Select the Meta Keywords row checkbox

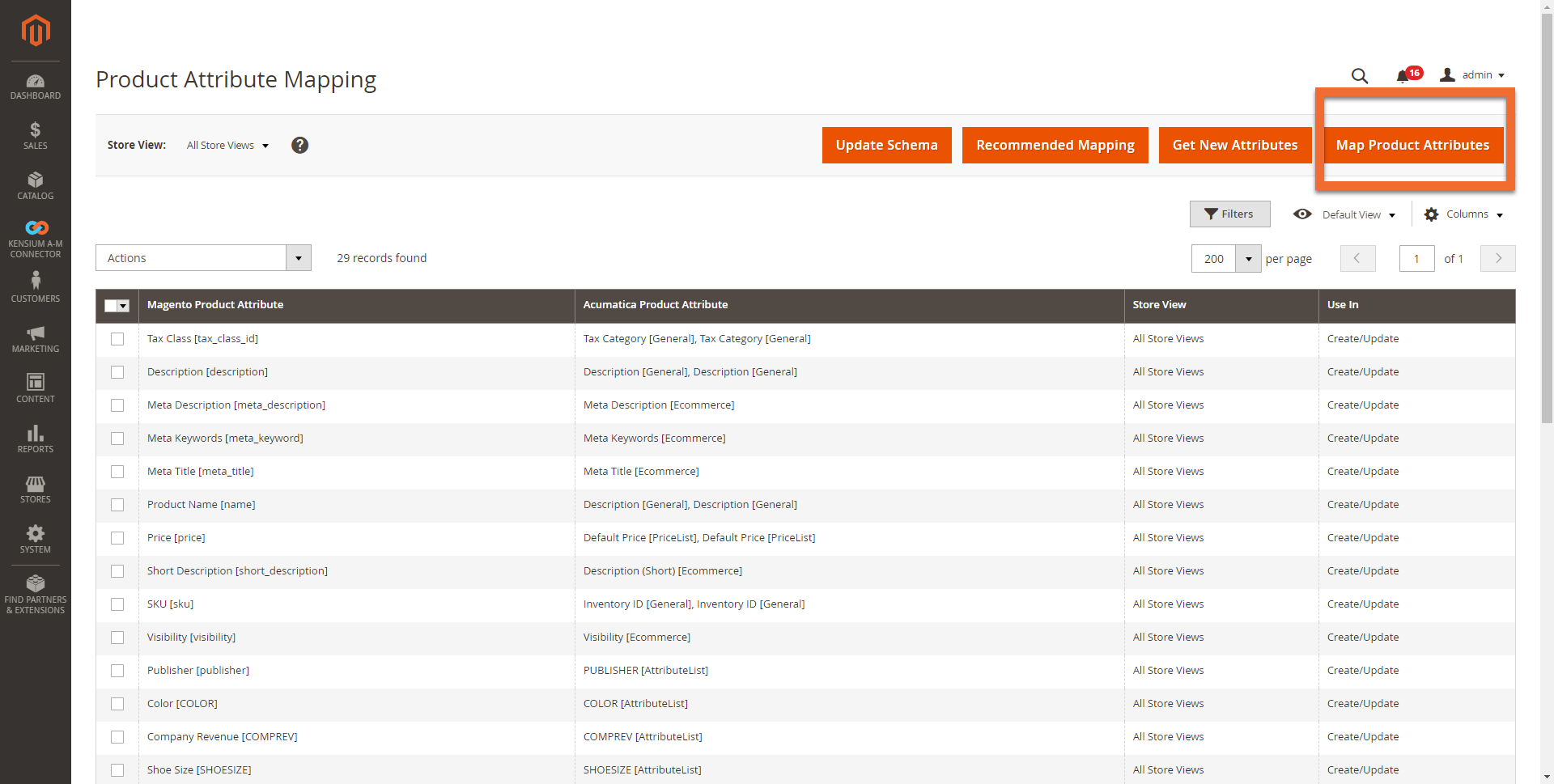pos(117,439)
